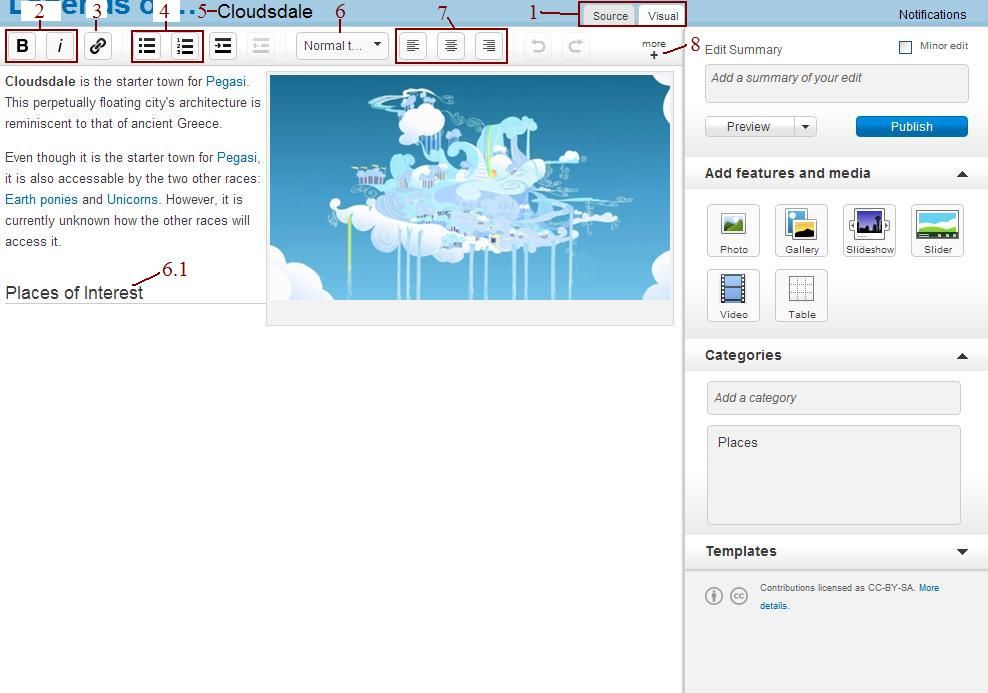Insert a Slider feature

(x=938, y=231)
